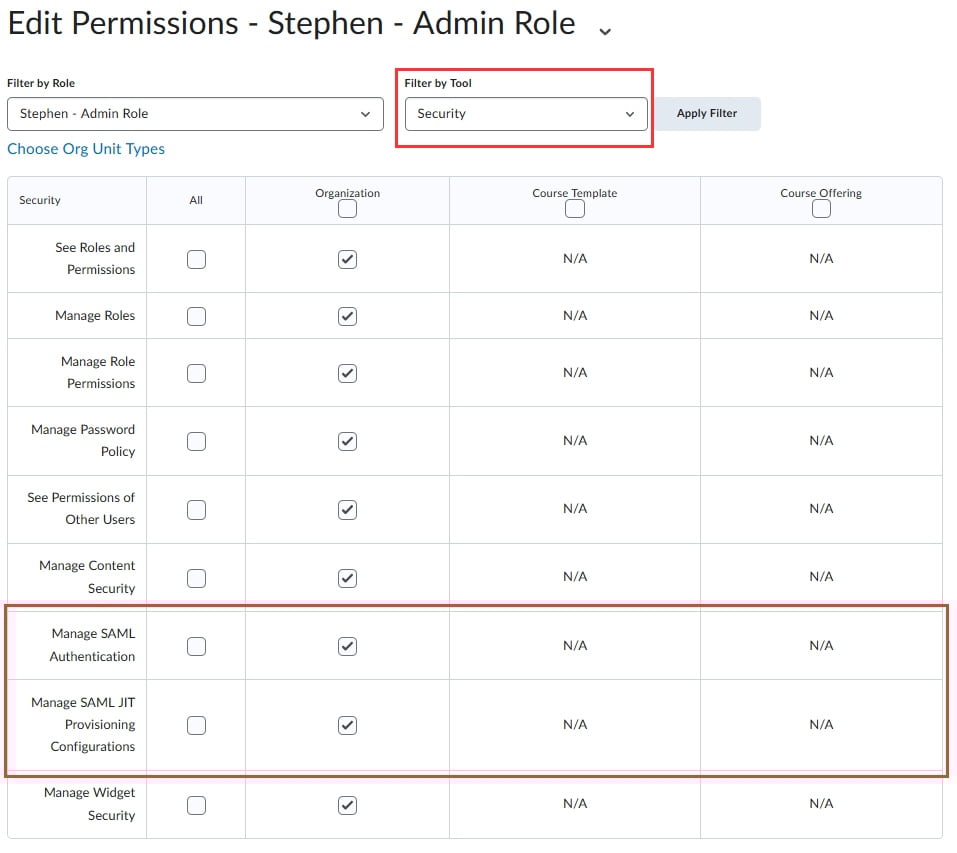Open the Filter by Role dropdown
957x853 pixels.
click(x=195, y=114)
